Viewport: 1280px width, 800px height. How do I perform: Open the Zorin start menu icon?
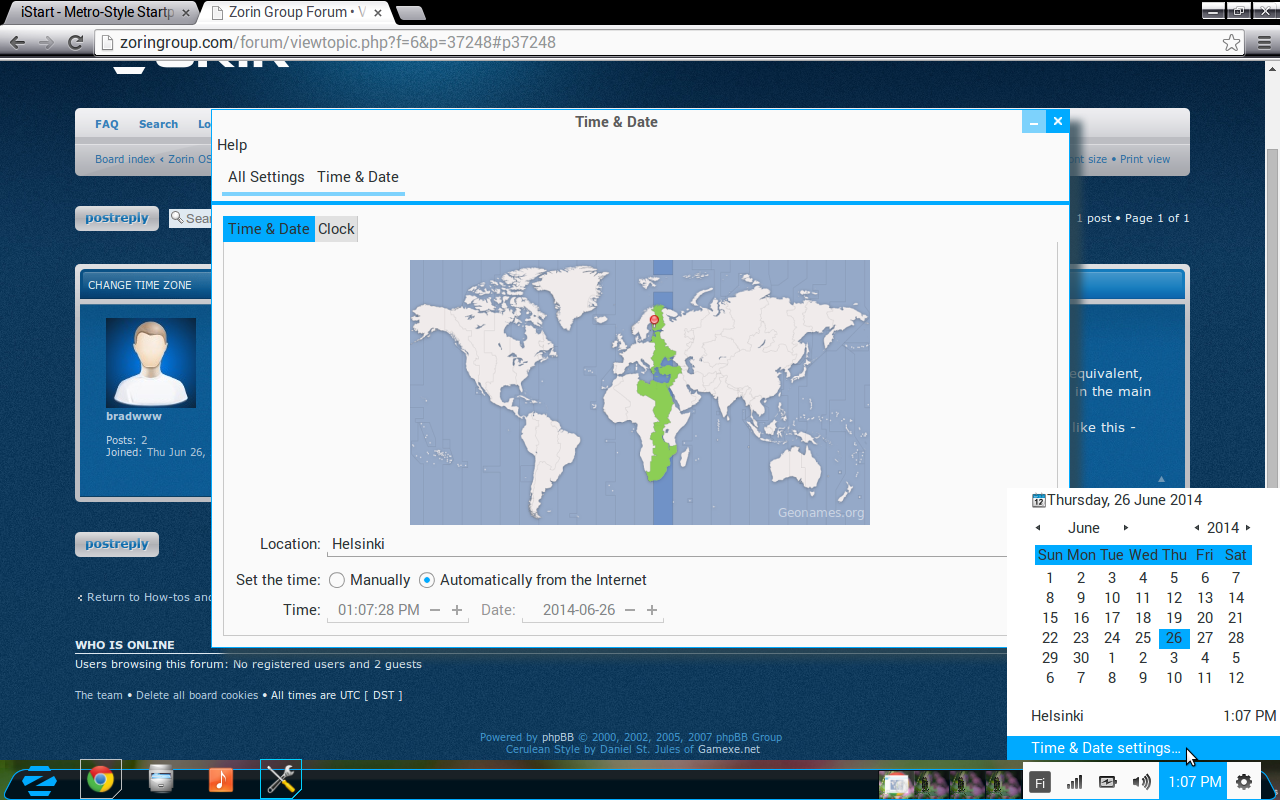[40, 781]
